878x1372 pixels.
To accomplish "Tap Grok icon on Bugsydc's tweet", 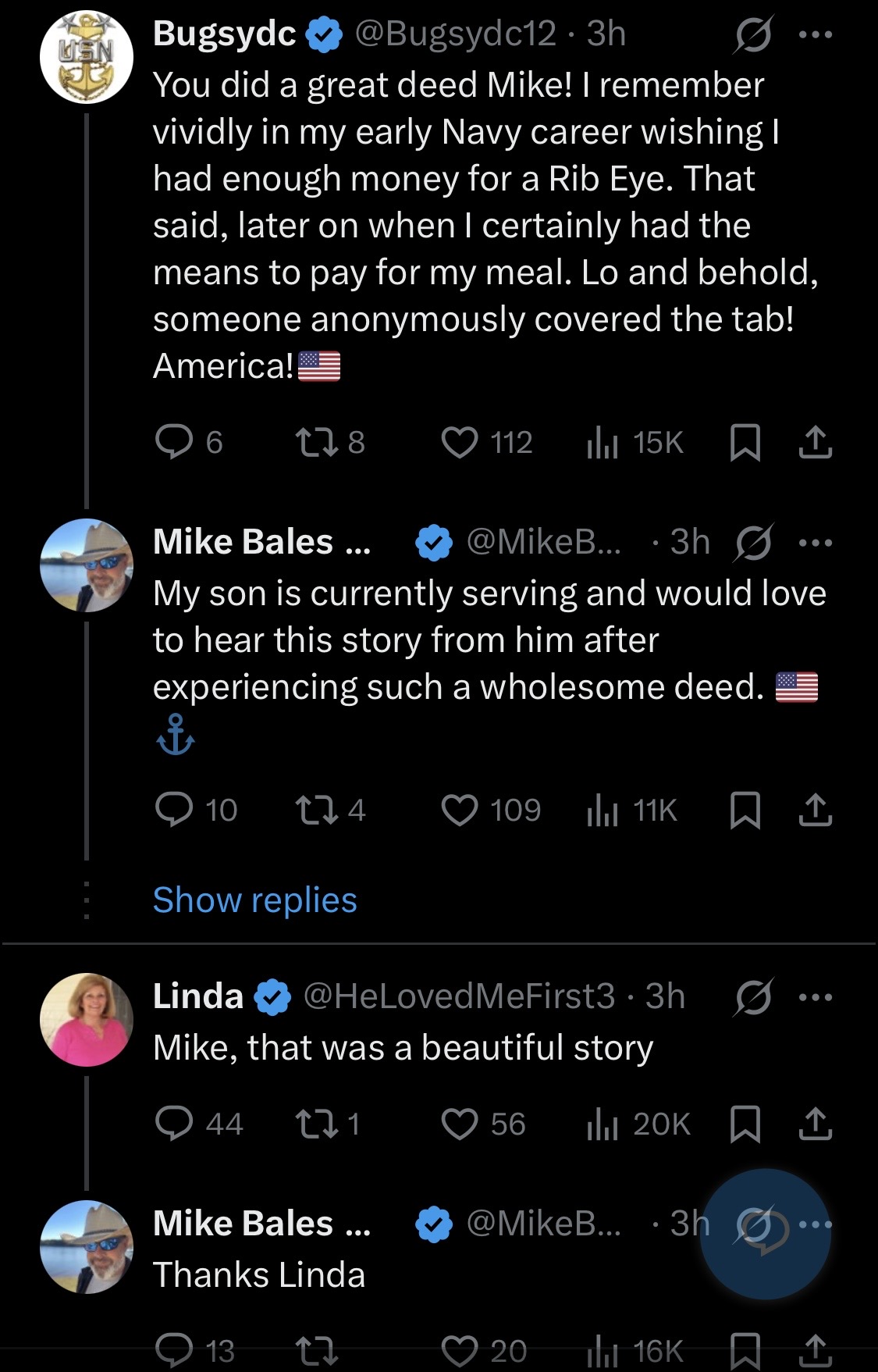I will [753, 35].
